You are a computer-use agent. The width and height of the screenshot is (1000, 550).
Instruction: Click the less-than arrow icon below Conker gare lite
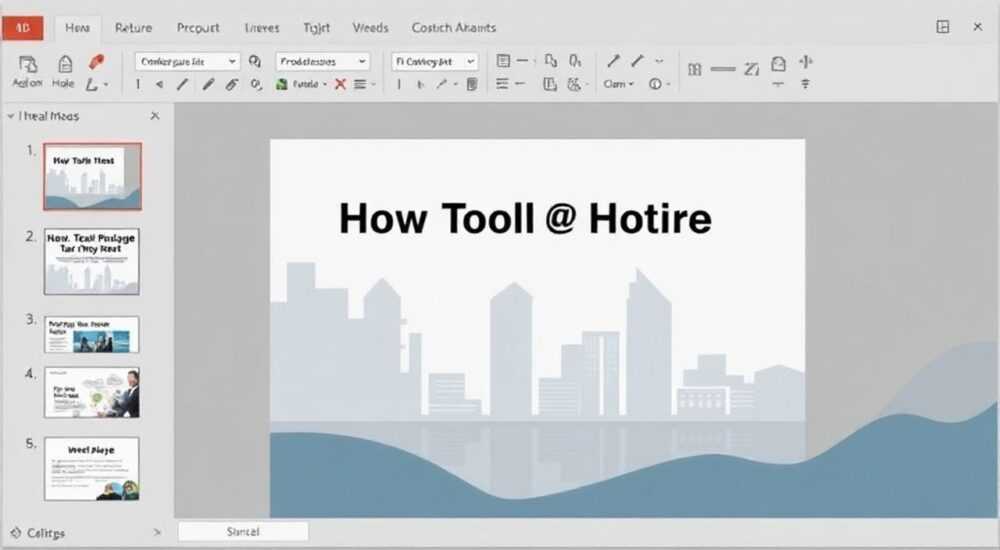click(159, 84)
